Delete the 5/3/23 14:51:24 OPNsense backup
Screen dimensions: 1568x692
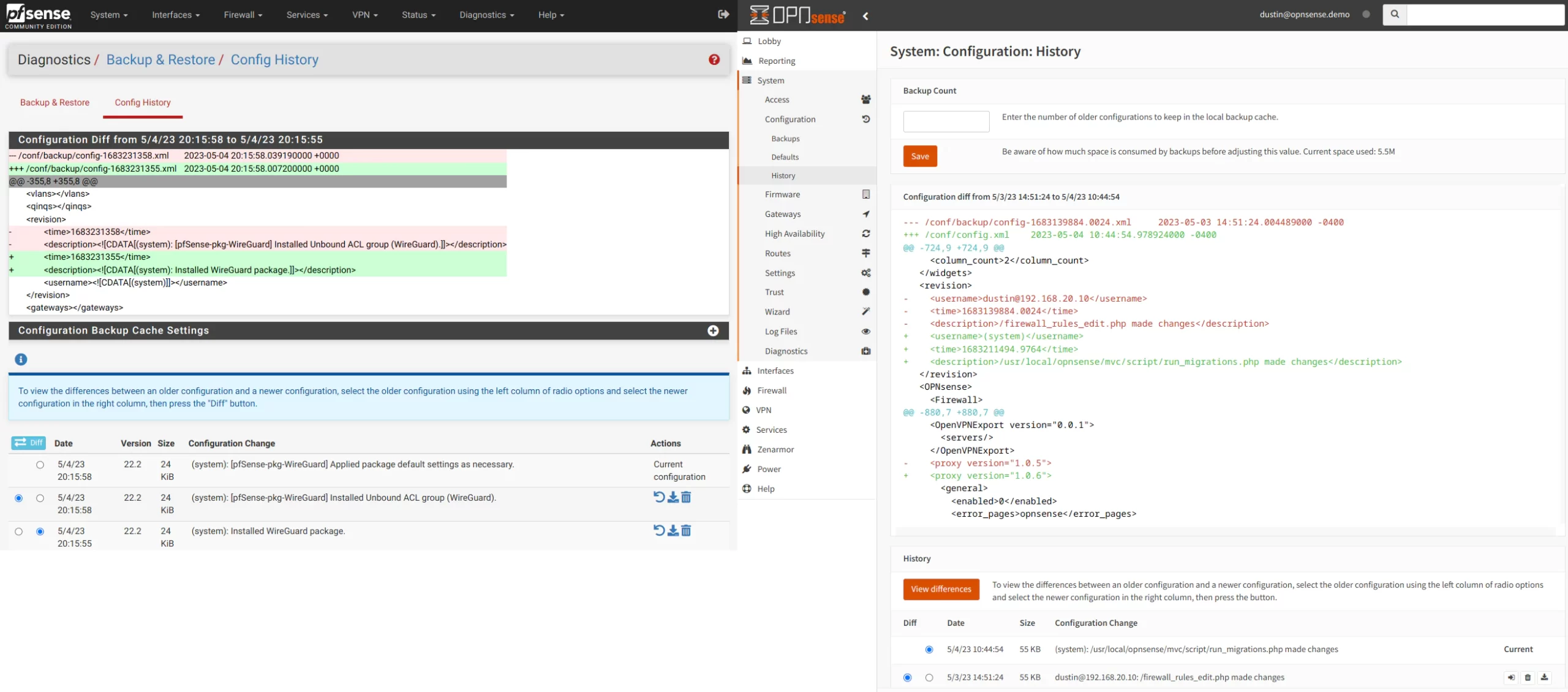pyautogui.click(x=1528, y=677)
